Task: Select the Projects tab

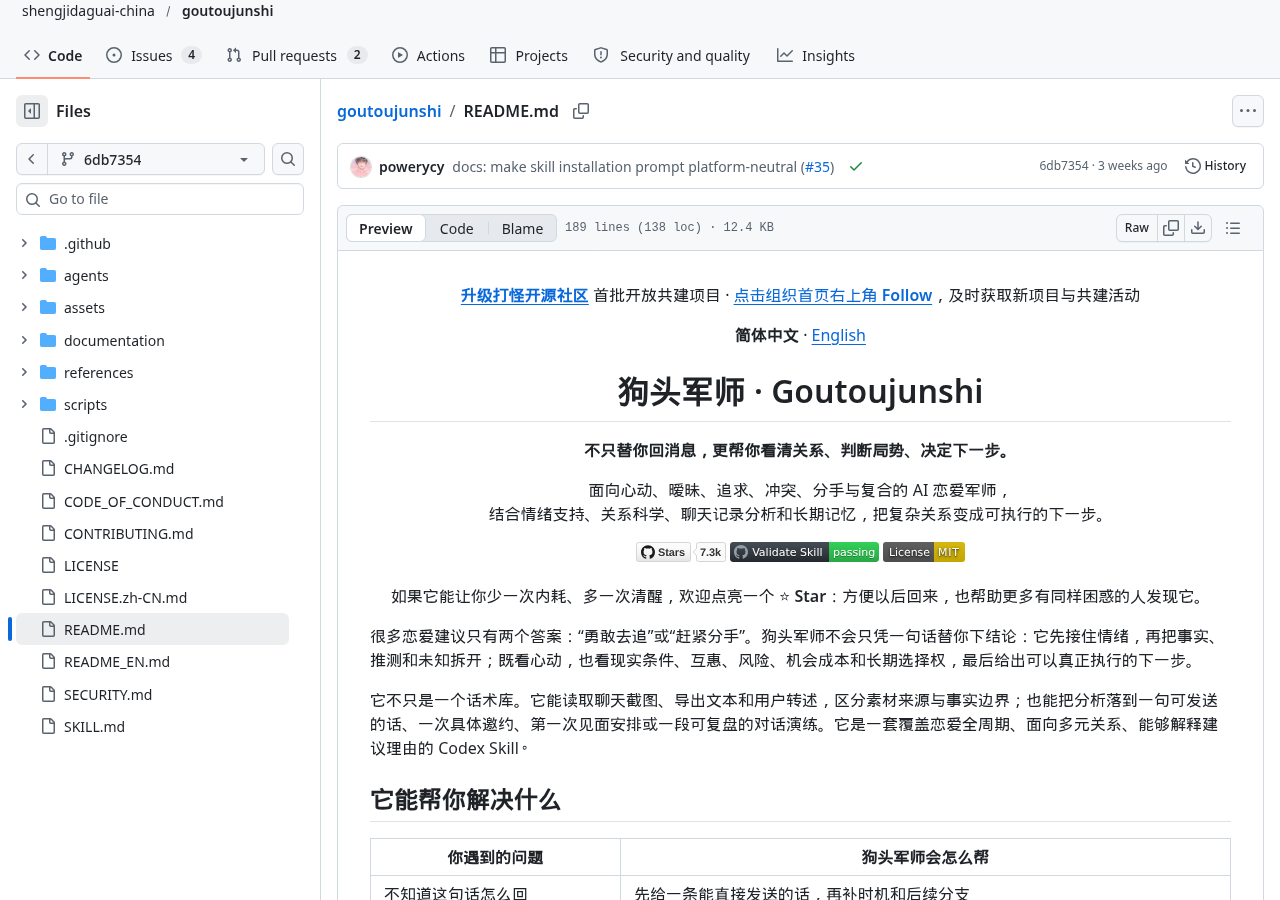Action: [x=529, y=55]
